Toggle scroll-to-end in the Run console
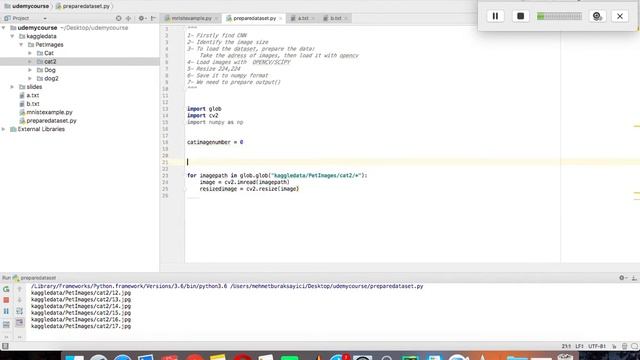 (x=19, y=323)
